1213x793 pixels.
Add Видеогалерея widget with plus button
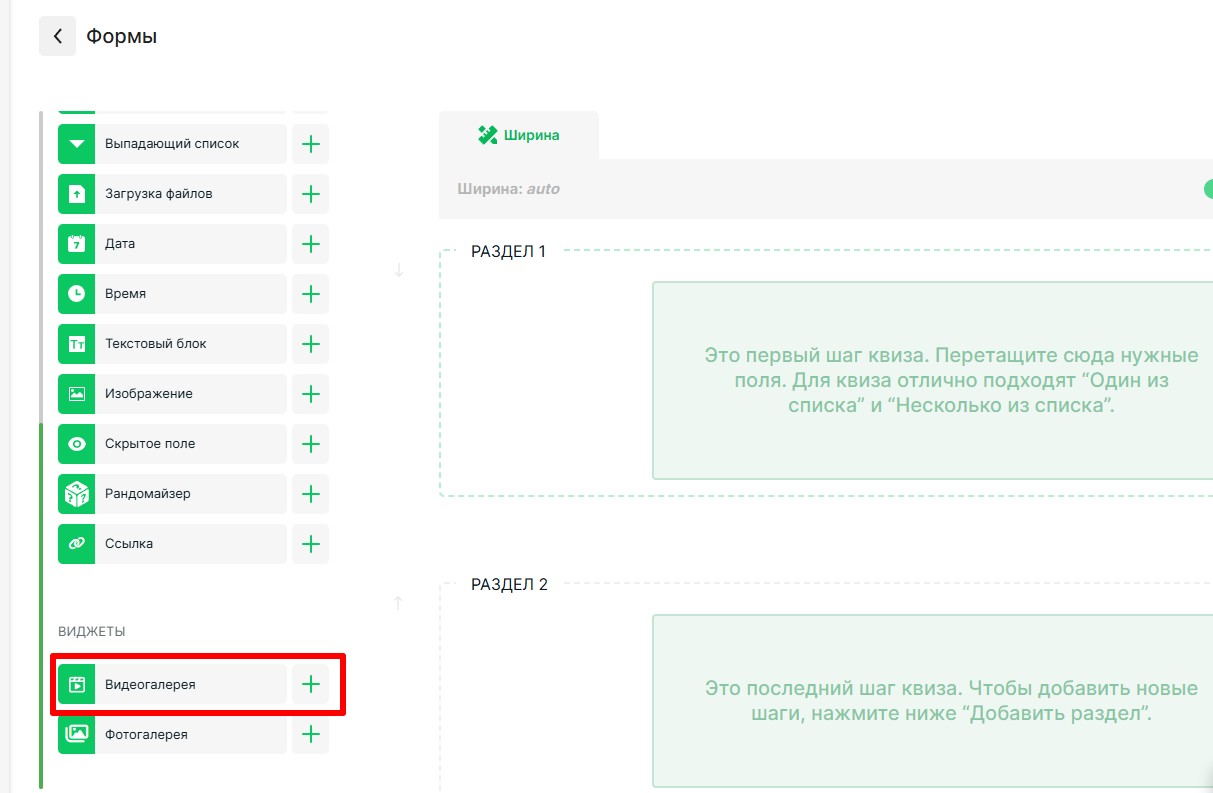click(311, 684)
